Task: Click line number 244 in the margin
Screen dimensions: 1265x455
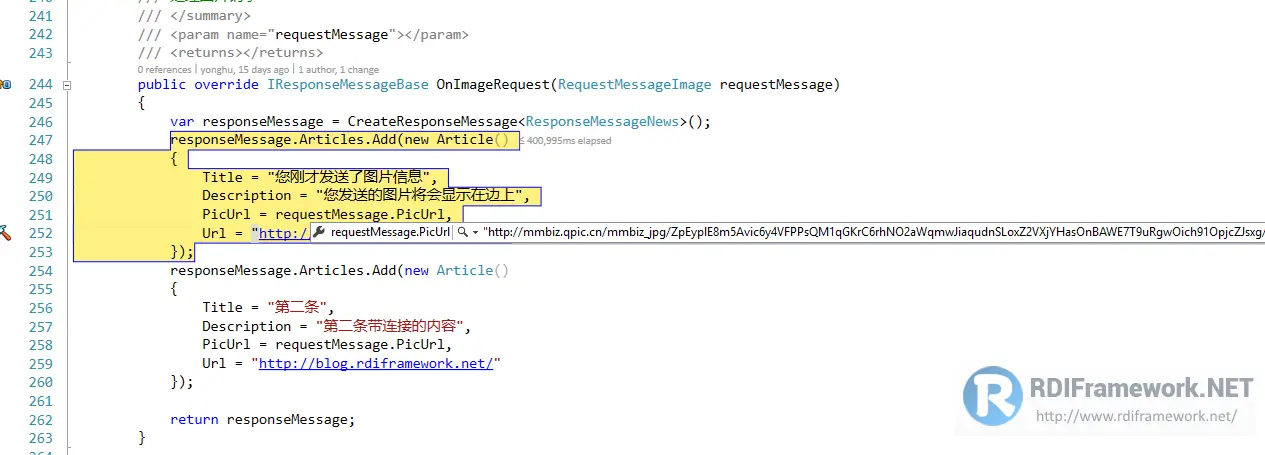Action: 40,85
